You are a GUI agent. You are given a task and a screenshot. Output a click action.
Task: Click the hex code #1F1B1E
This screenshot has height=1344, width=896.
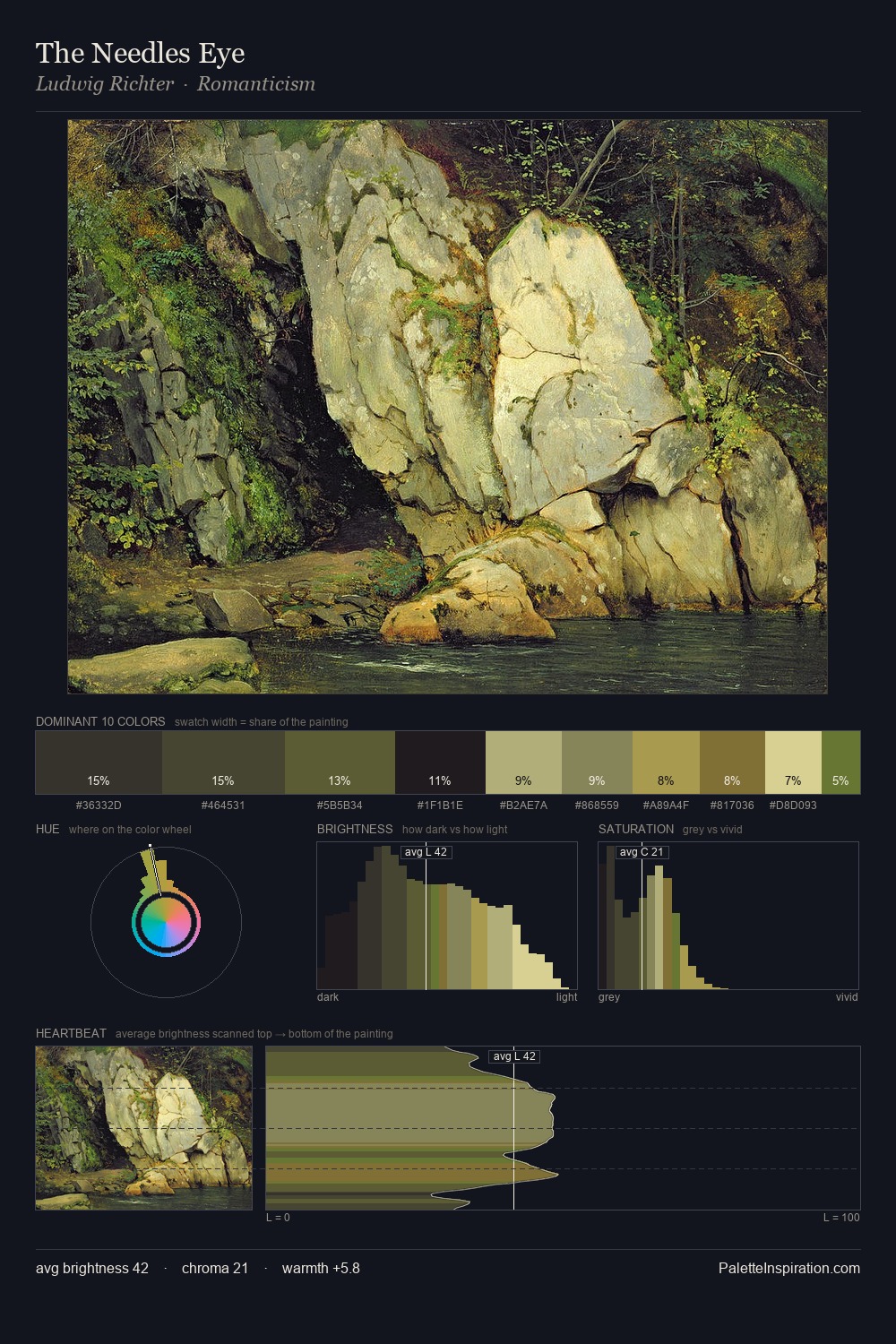click(x=440, y=806)
